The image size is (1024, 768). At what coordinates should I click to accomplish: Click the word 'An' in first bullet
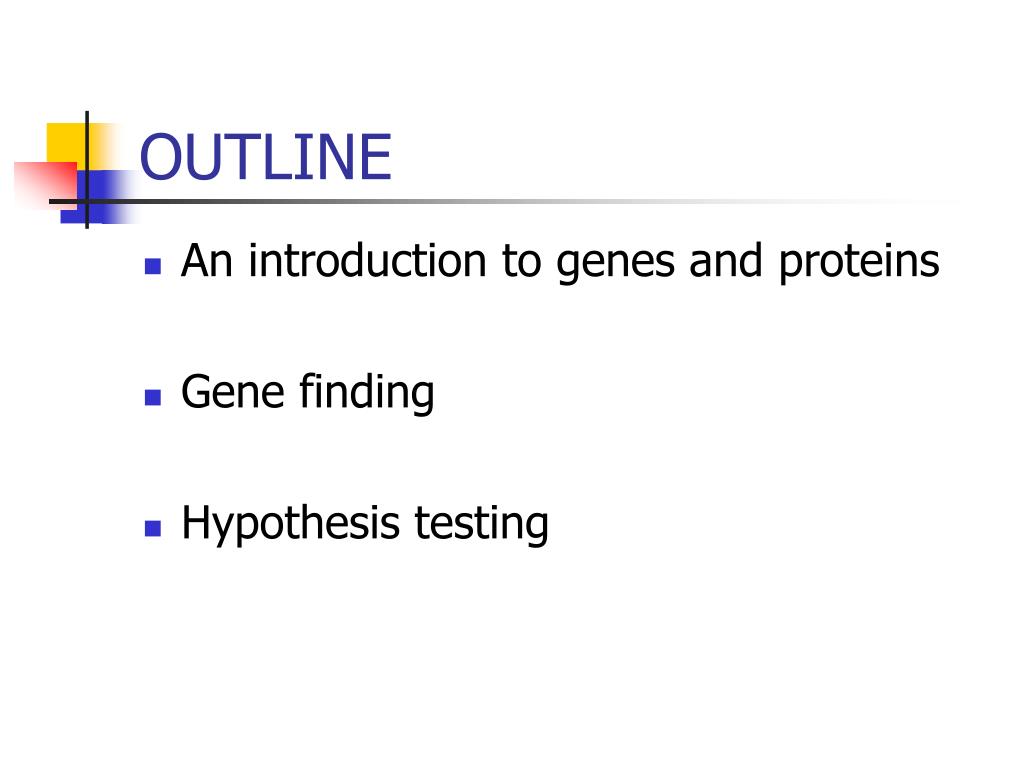click(207, 261)
